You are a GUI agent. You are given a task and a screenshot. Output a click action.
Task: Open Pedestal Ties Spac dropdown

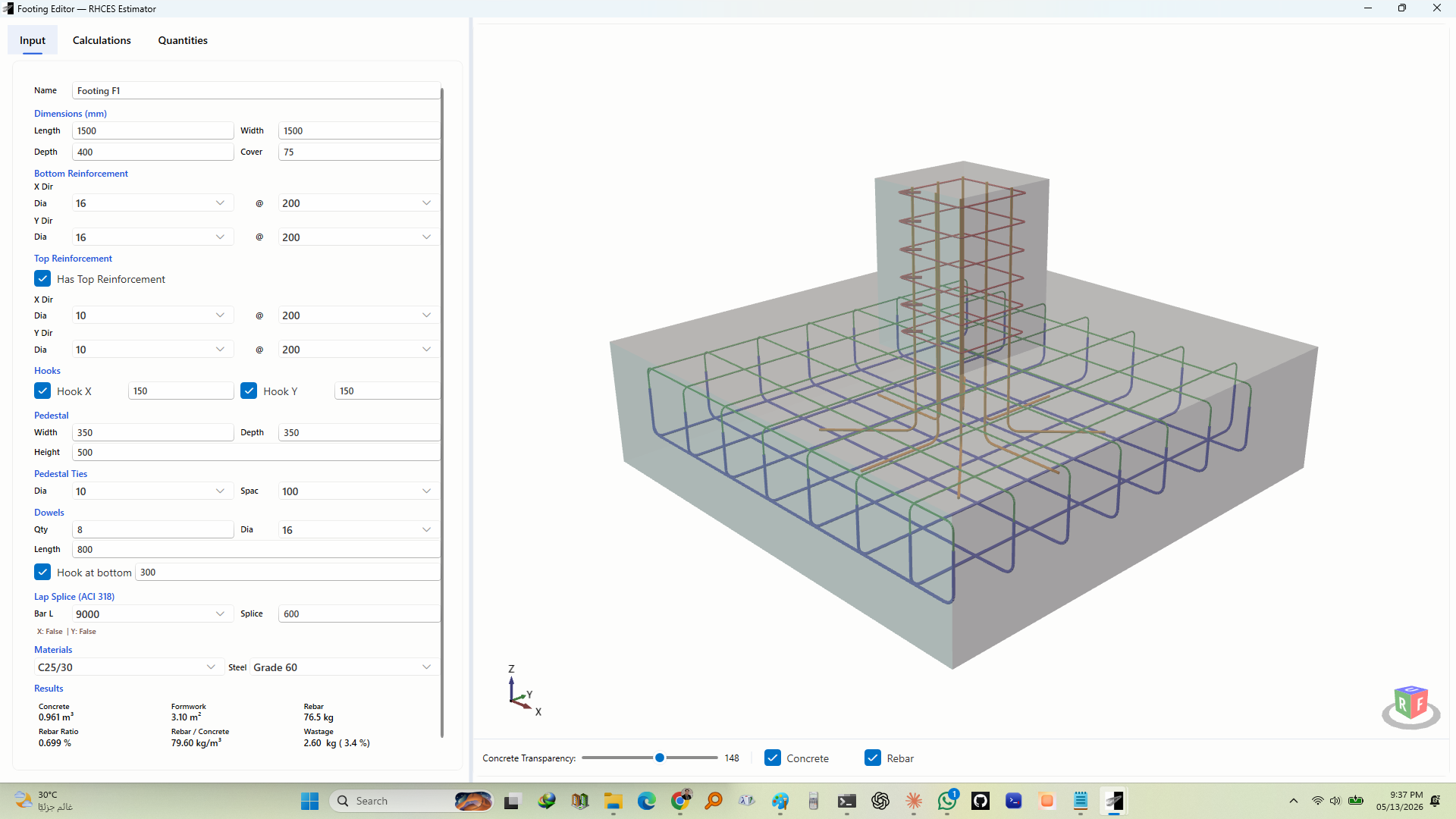359,491
